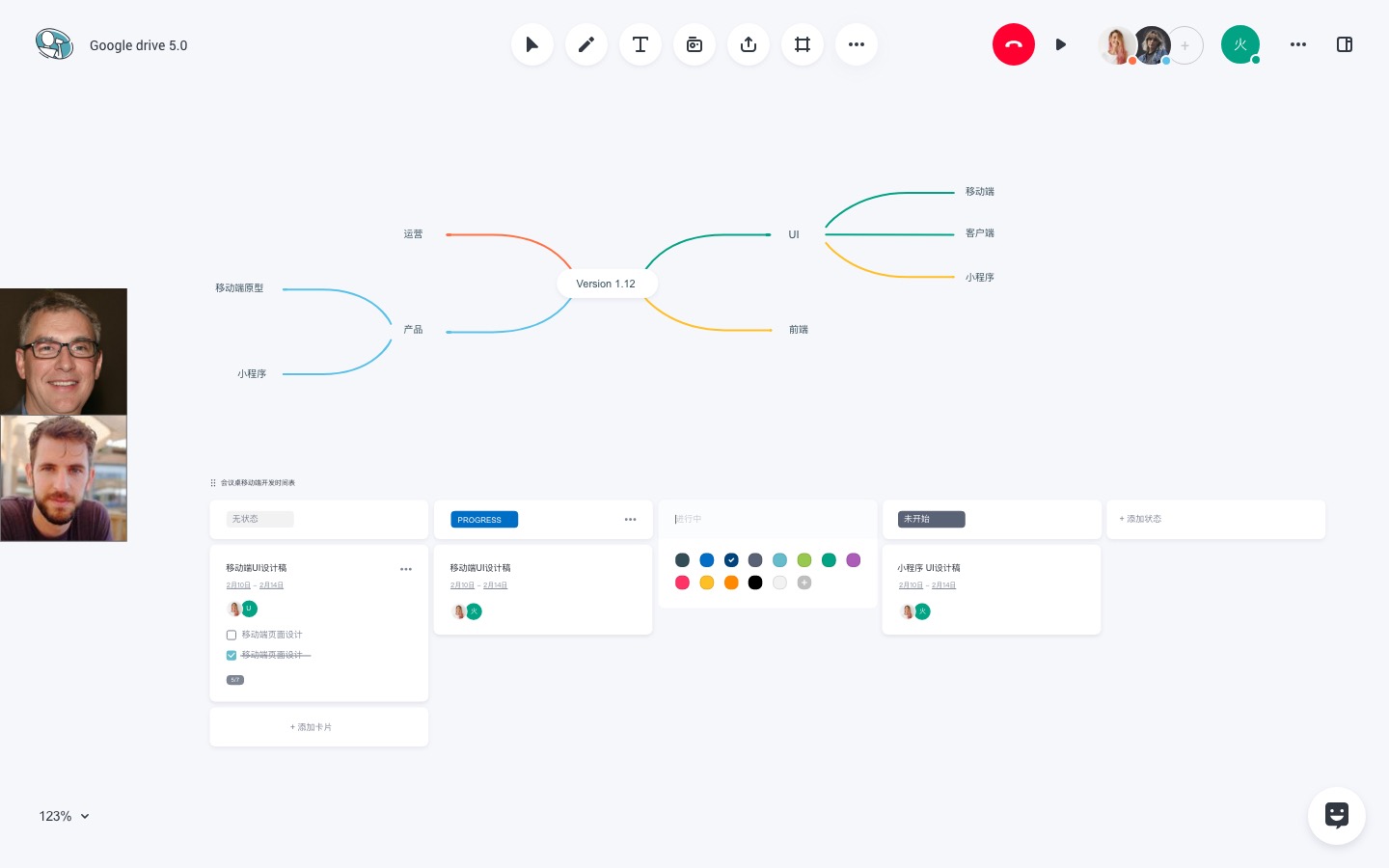
Task: Activate the Text tool
Action: [640, 44]
